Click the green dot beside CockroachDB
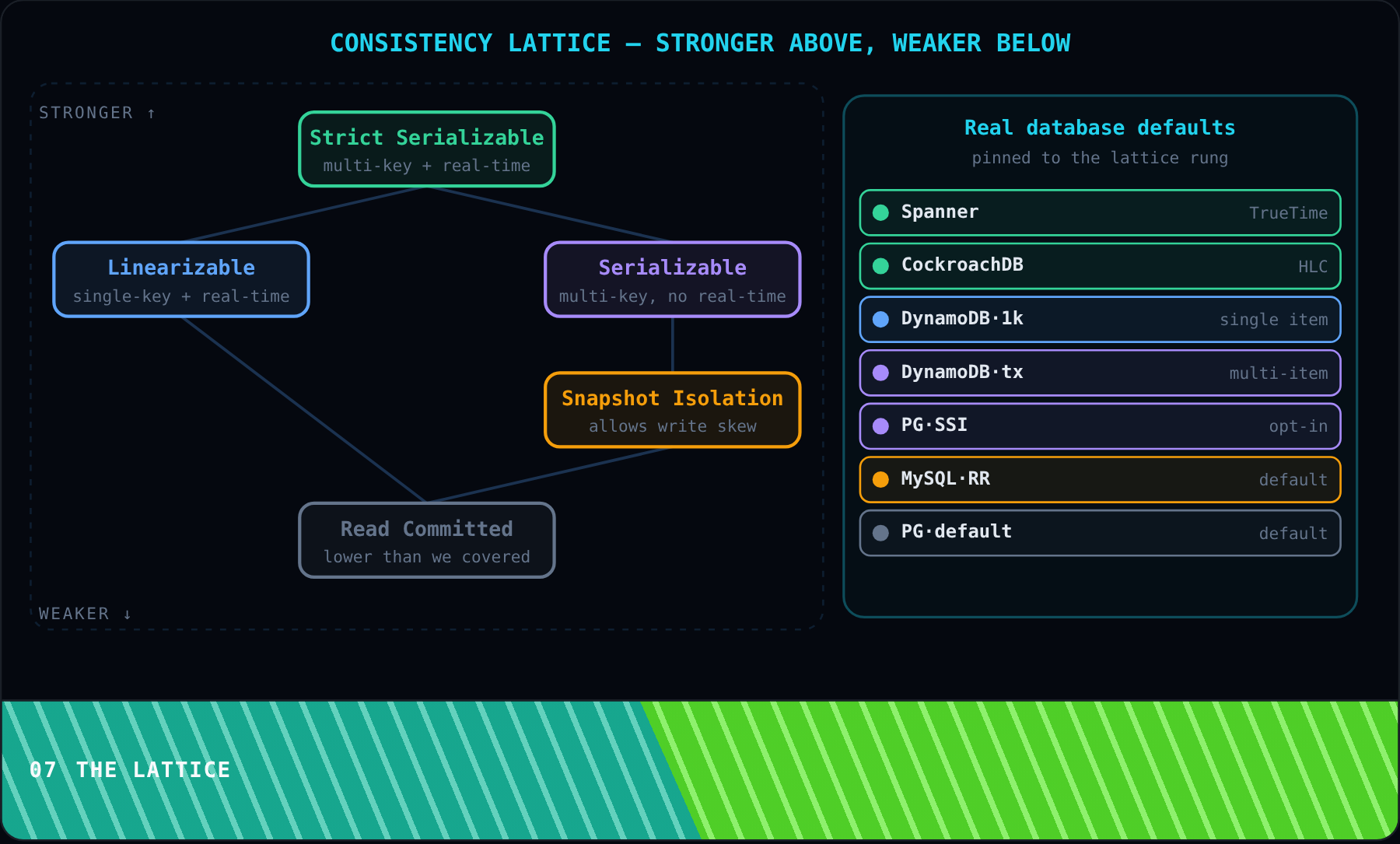 click(880, 266)
